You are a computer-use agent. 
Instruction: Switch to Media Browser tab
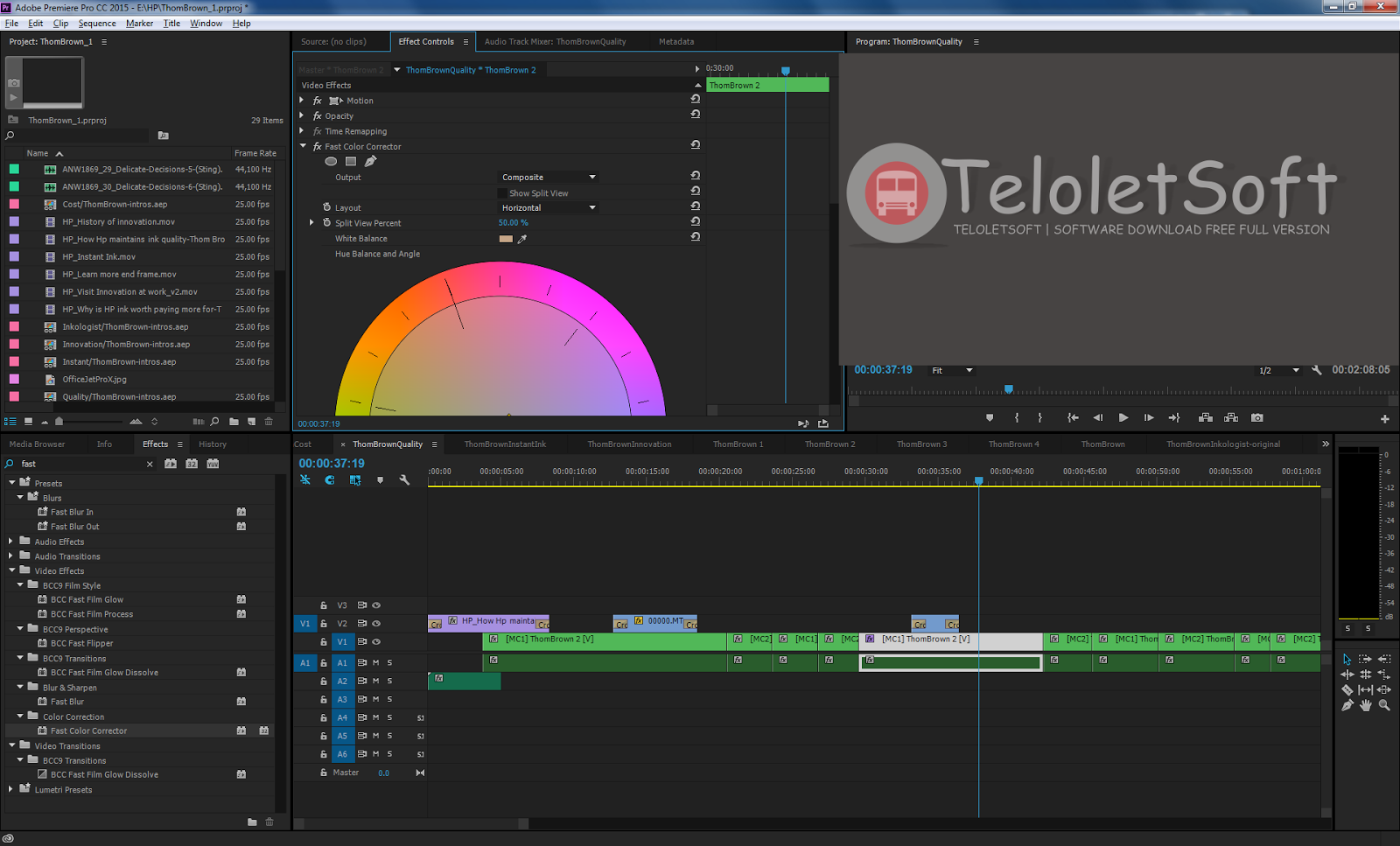tap(37, 444)
